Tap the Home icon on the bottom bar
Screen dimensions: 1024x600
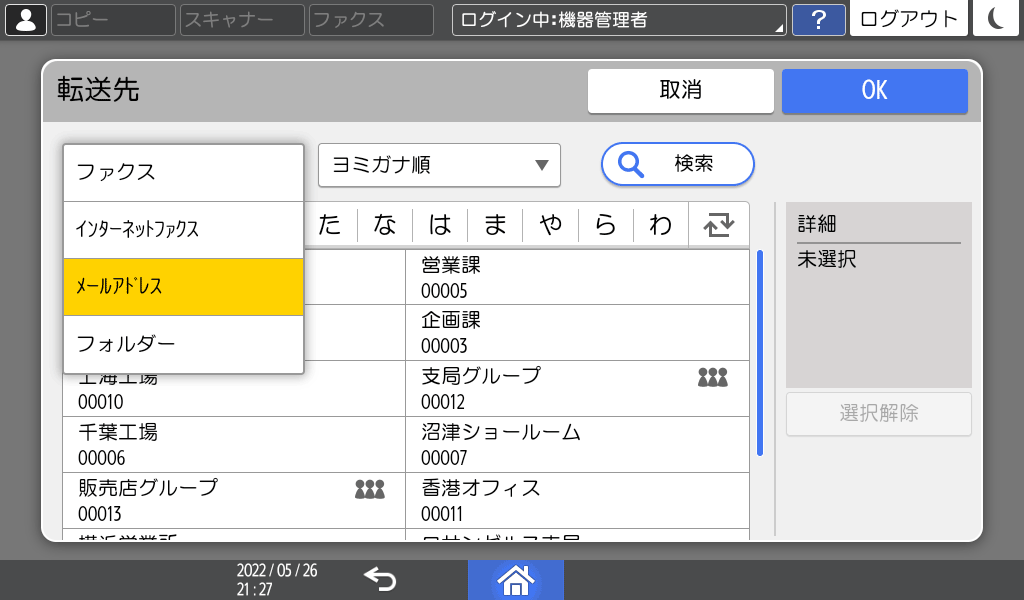tap(515, 578)
